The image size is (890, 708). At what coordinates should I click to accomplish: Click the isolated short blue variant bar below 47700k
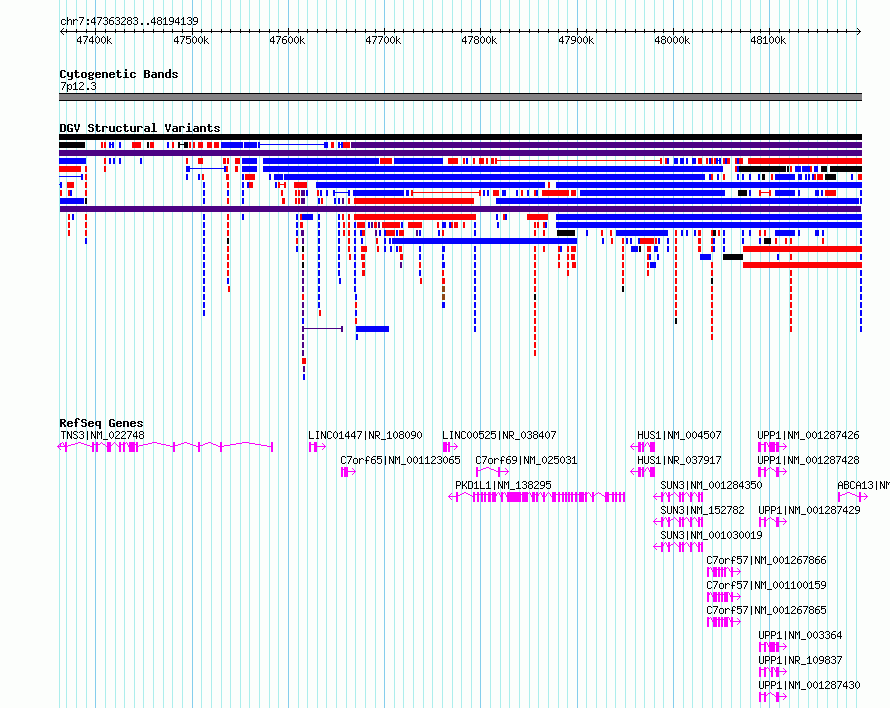click(x=372, y=329)
